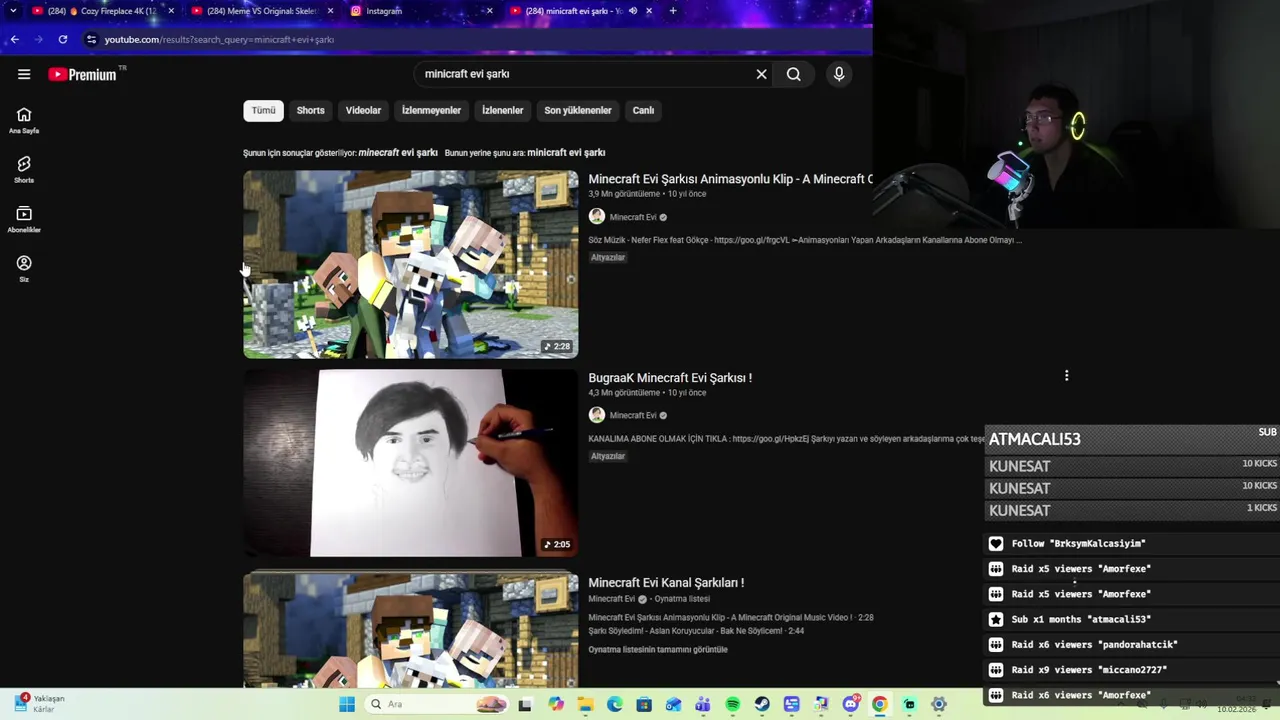Select the Tümü filter chip
Image resolution: width=1280 pixels, height=720 pixels.
(263, 110)
